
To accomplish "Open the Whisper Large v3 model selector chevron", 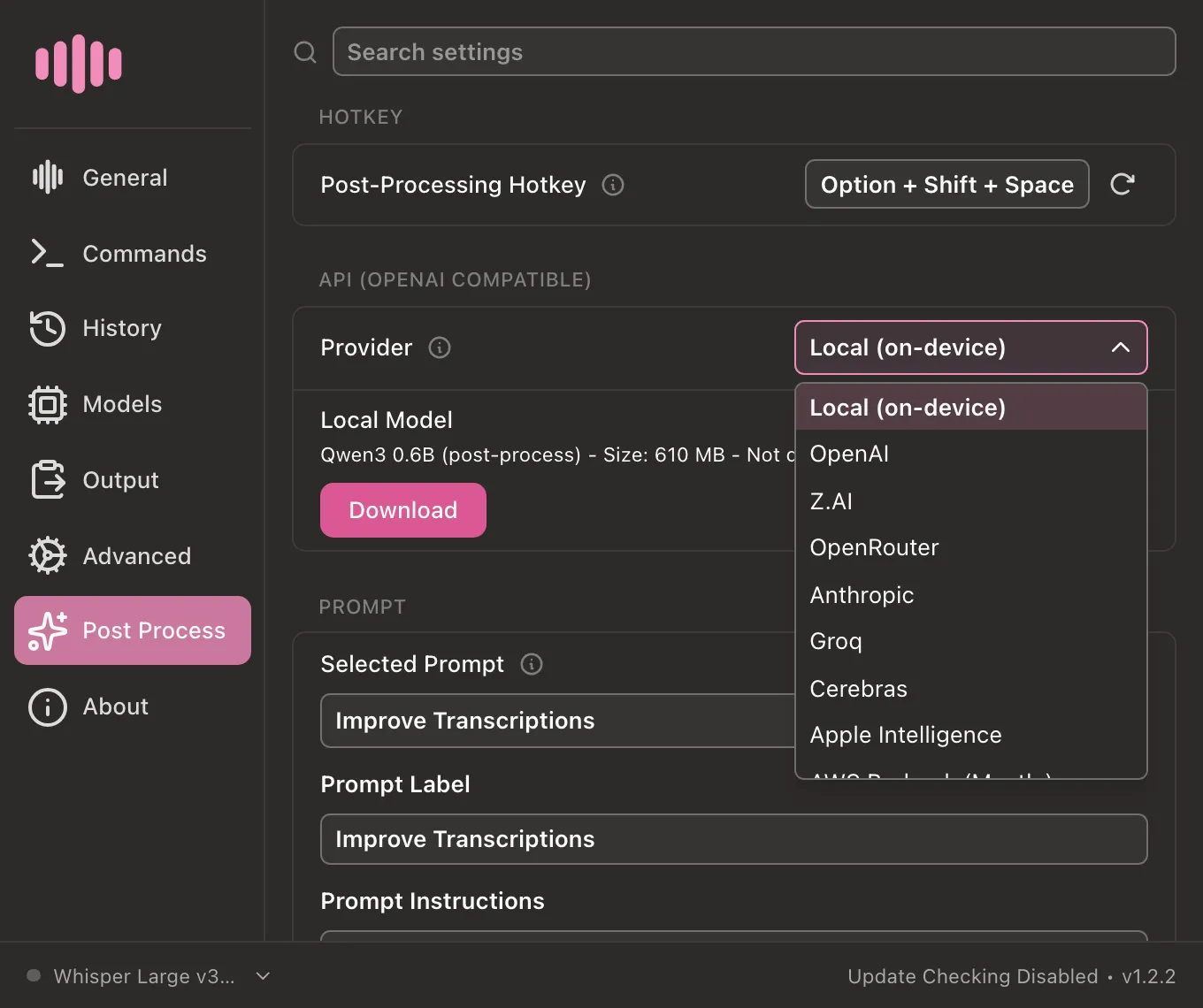I will (x=263, y=976).
